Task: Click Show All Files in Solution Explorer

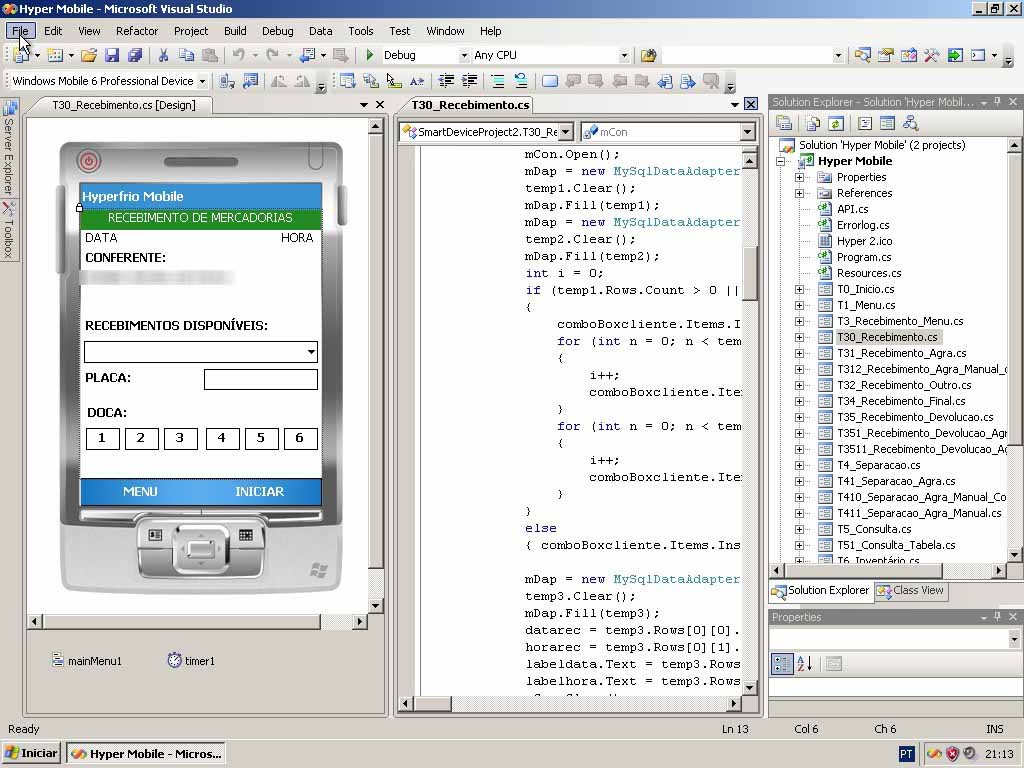Action: pos(813,123)
